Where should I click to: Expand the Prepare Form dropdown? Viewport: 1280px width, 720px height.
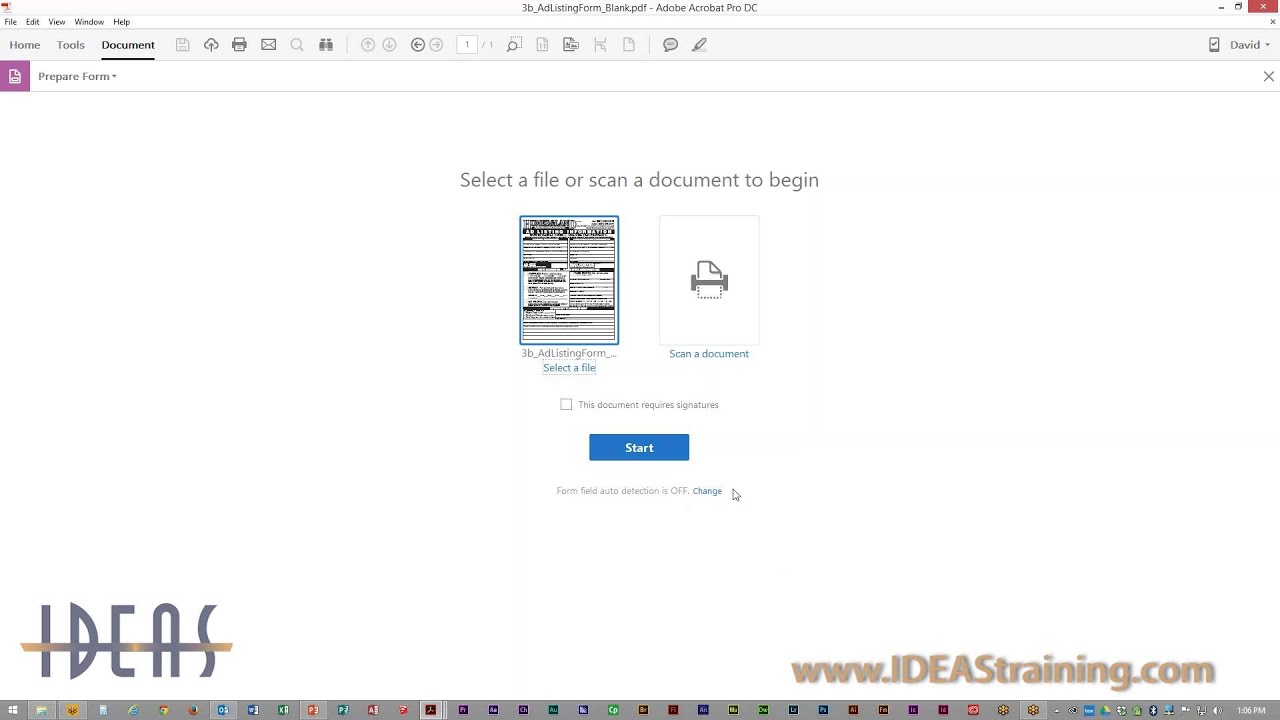[x=78, y=76]
